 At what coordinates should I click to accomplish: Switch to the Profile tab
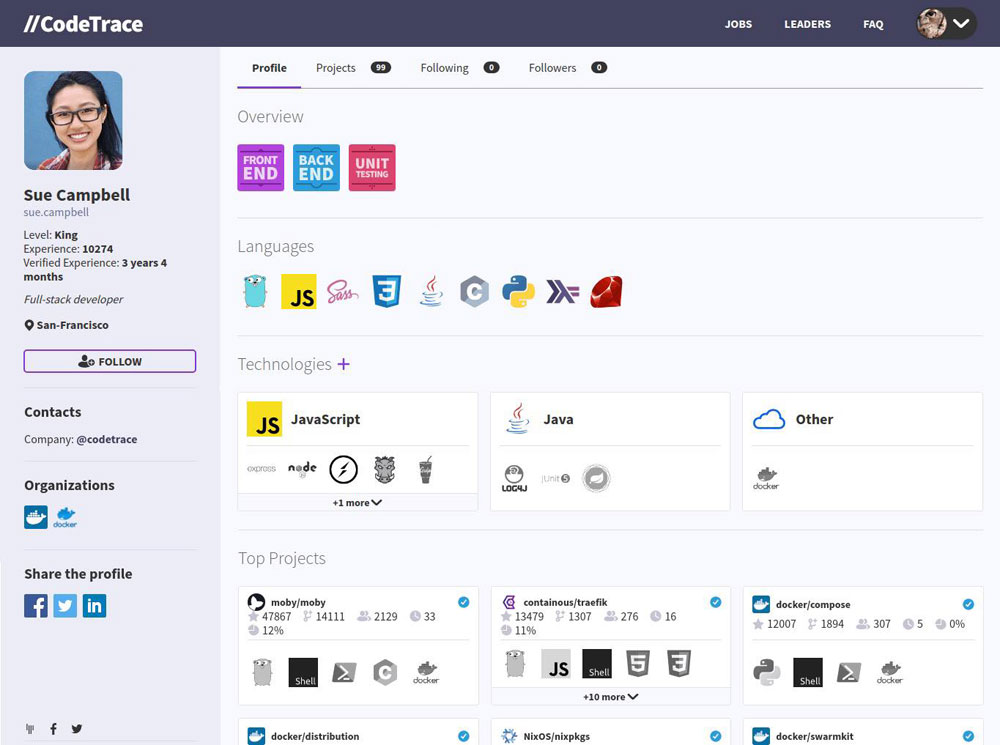(269, 68)
